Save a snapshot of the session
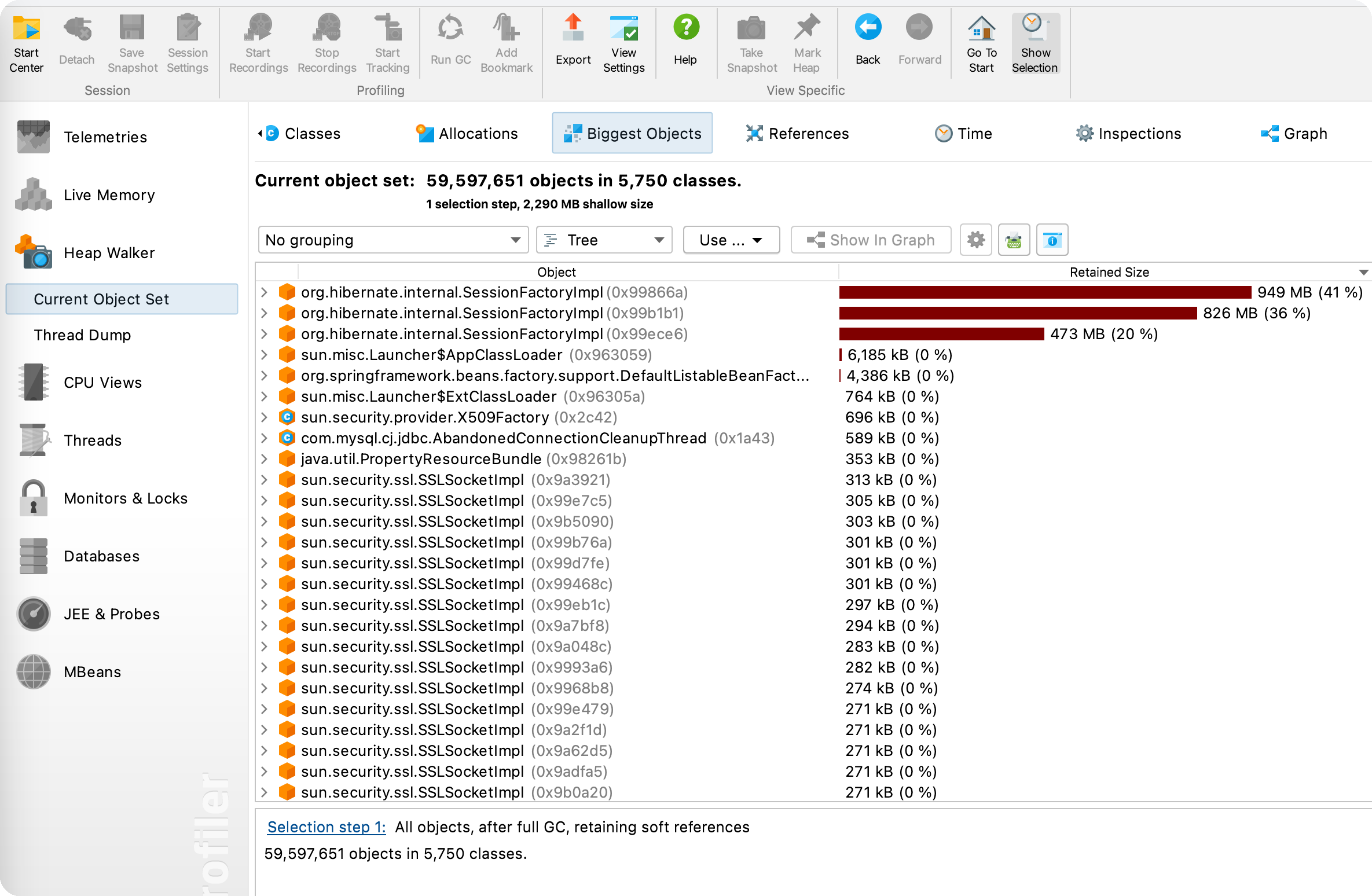Screen dimensions: 1372x896 [x=131, y=41]
